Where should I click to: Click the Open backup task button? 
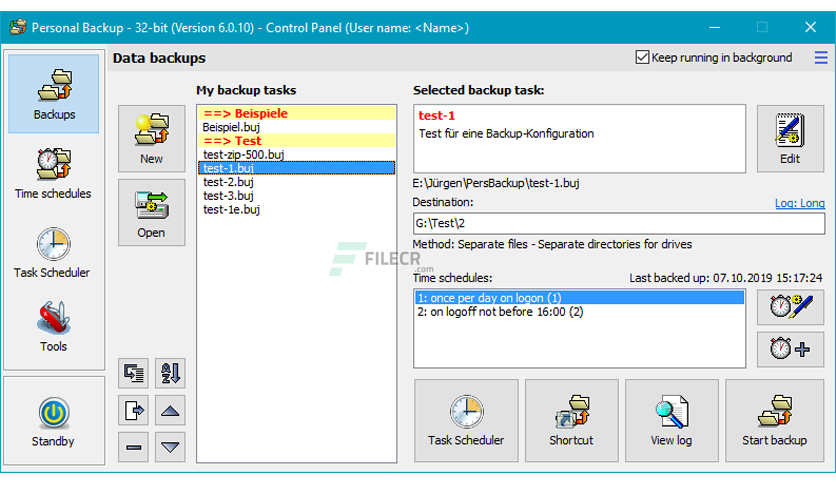[151, 212]
